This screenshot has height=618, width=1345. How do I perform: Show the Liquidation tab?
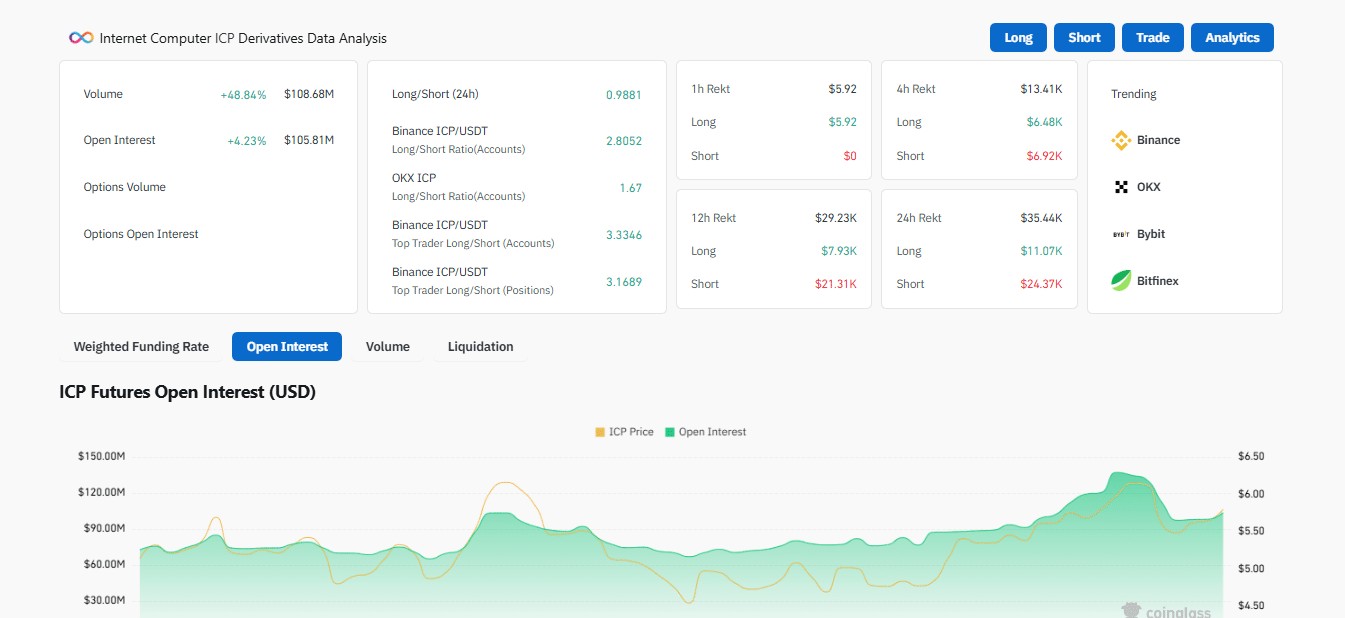(x=481, y=347)
